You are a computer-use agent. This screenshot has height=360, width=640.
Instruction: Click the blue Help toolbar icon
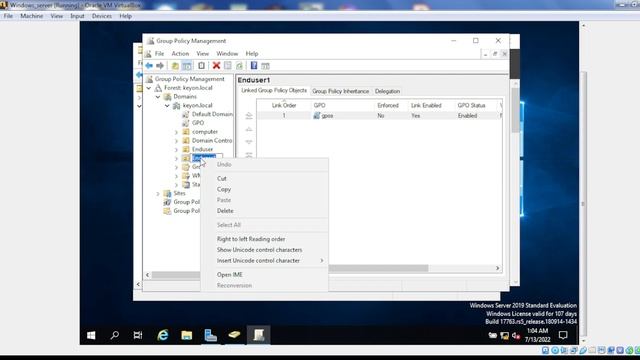pyautogui.click(x=254, y=66)
